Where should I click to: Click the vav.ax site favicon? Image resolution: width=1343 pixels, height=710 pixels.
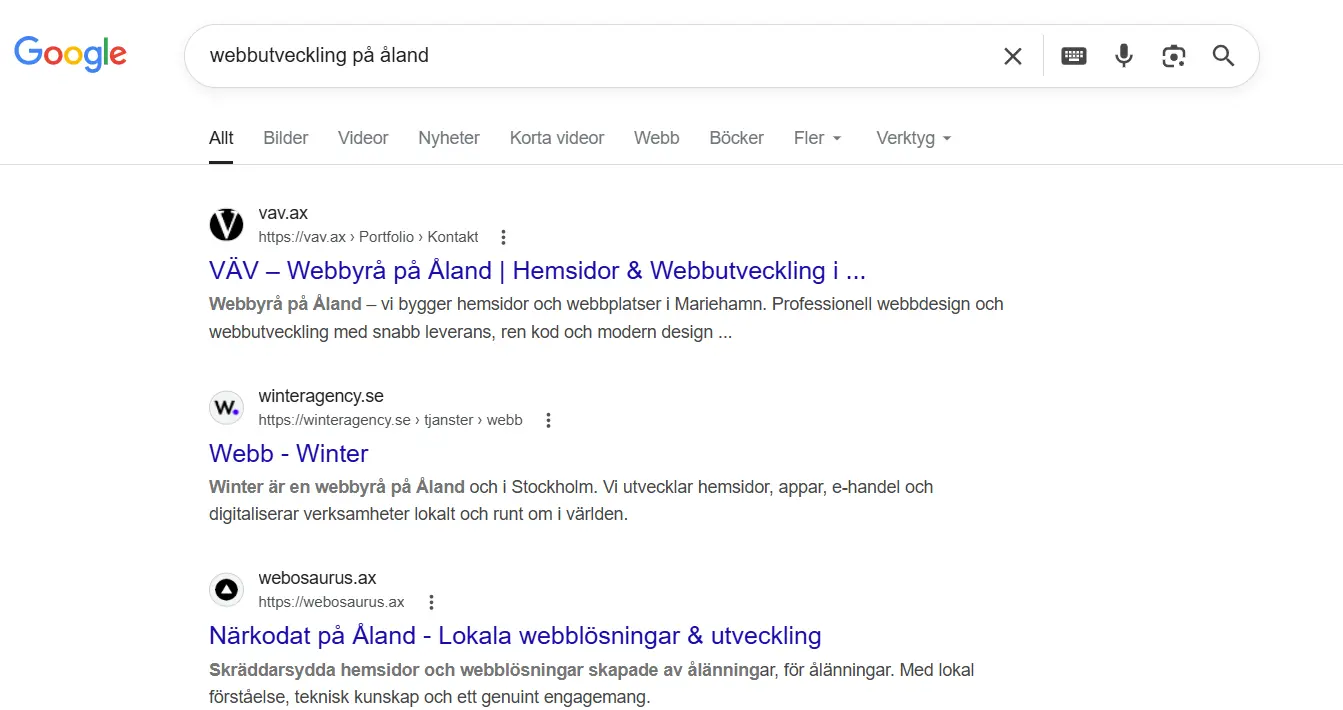[x=226, y=224]
